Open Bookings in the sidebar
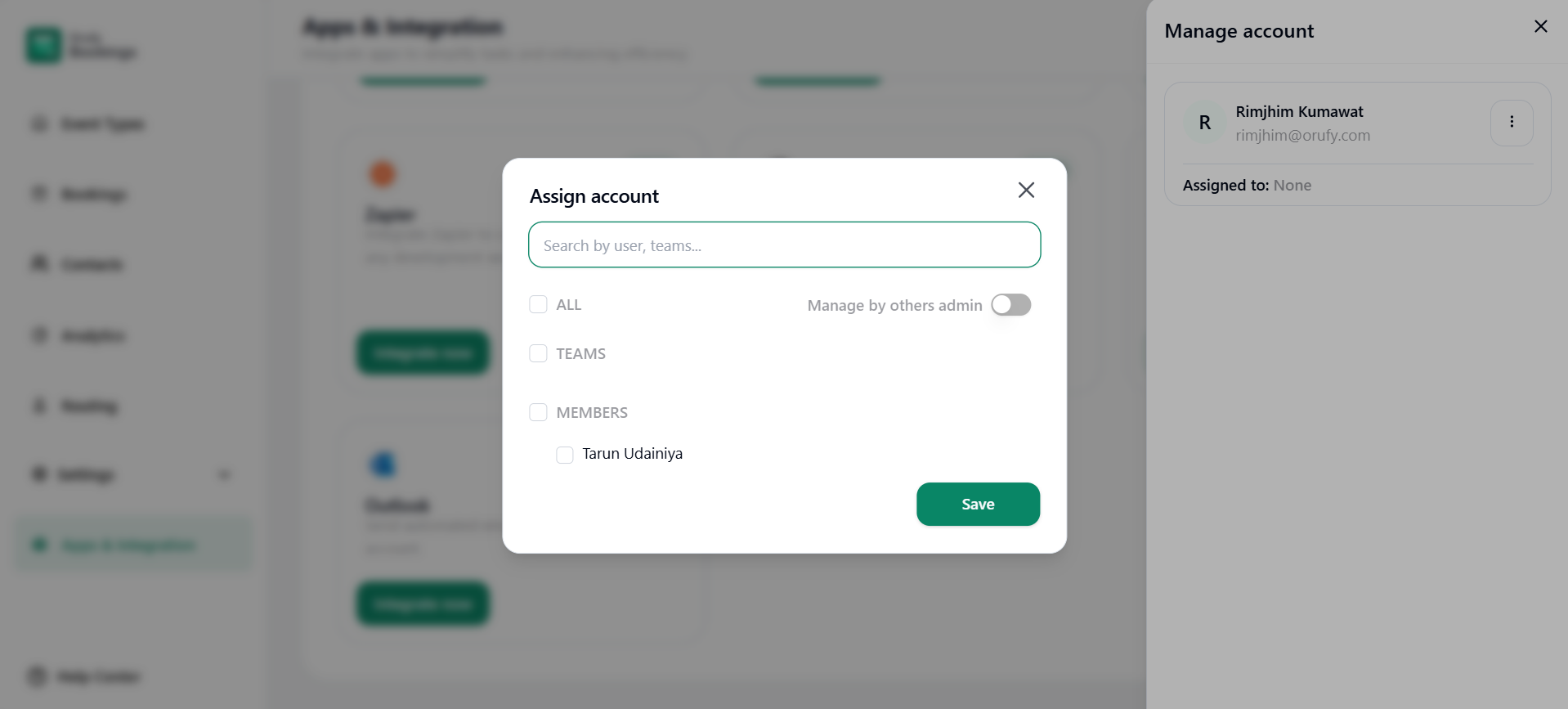The image size is (1568, 709). tap(93, 195)
